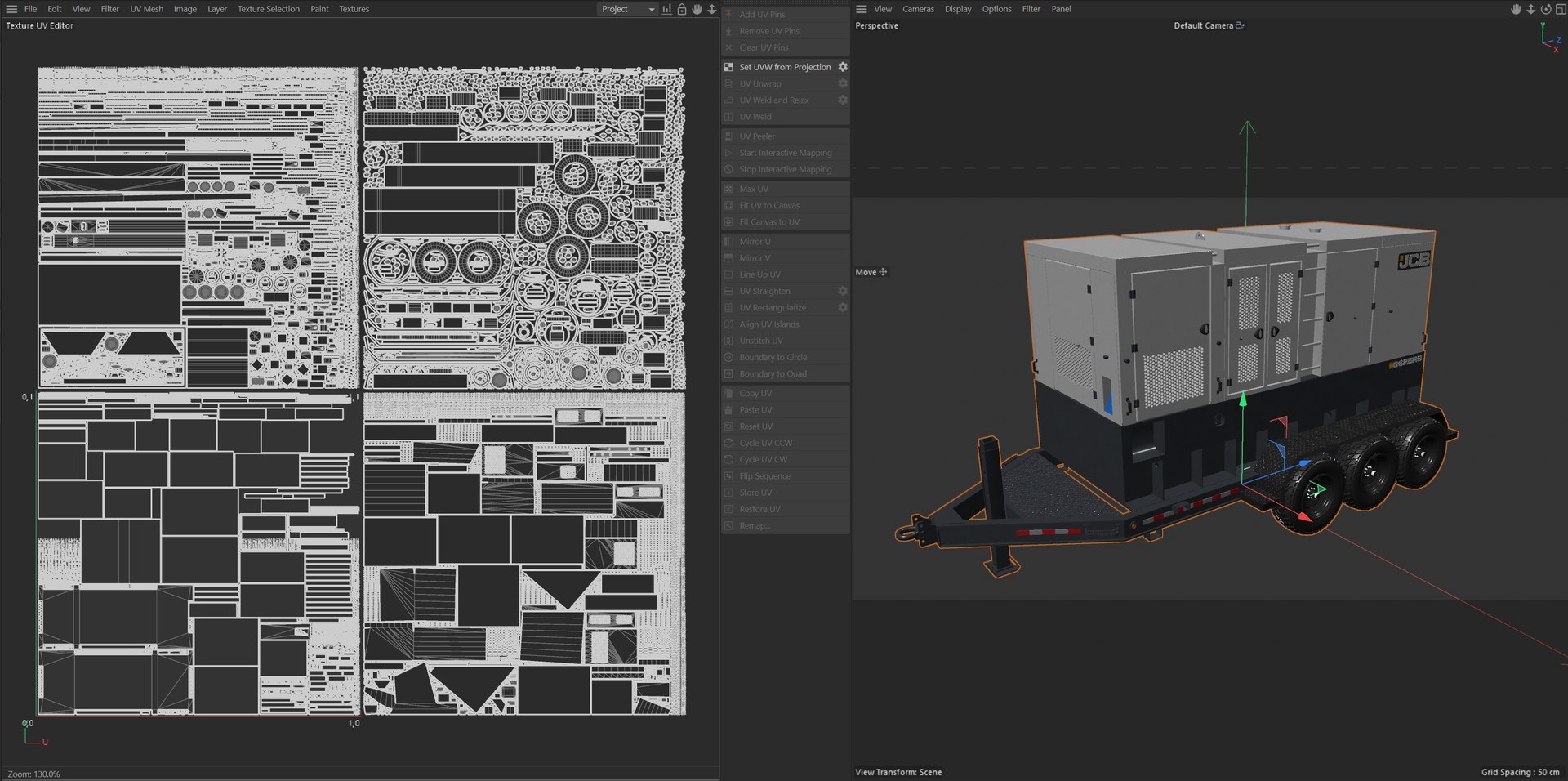Image resolution: width=1568 pixels, height=781 pixels.
Task: Open UV Weld and Relax settings gear
Action: coord(843,100)
